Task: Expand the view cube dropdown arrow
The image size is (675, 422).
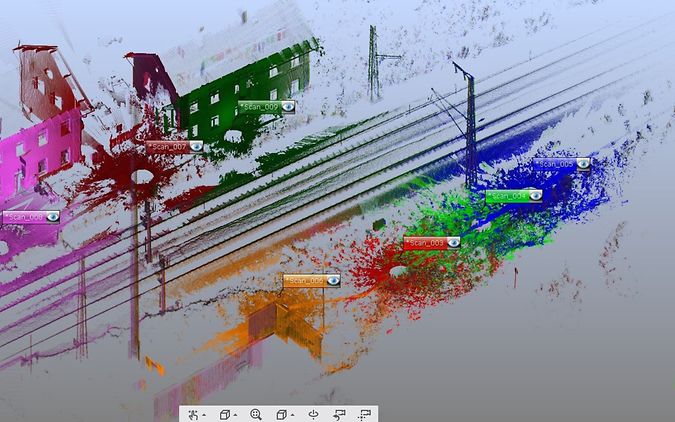Action: [x=236, y=415]
